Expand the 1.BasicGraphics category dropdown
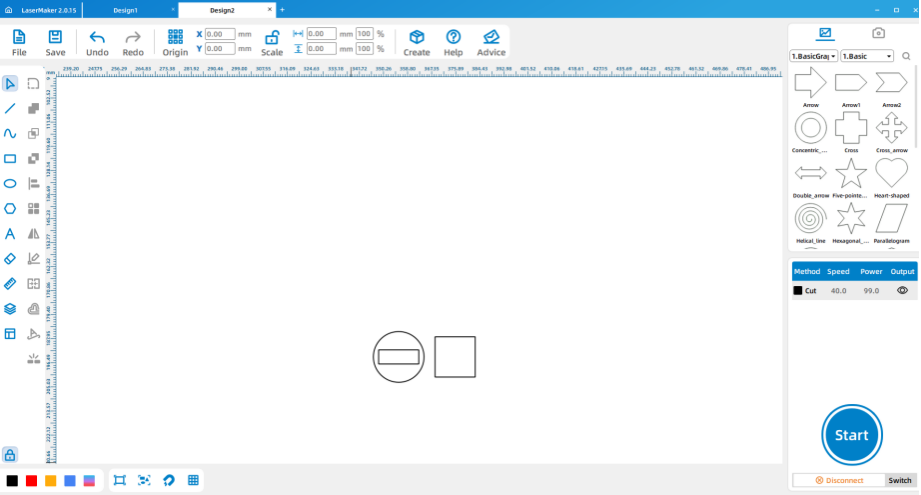Image resolution: width=921 pixels, height=495 pixels. [813, 56]
